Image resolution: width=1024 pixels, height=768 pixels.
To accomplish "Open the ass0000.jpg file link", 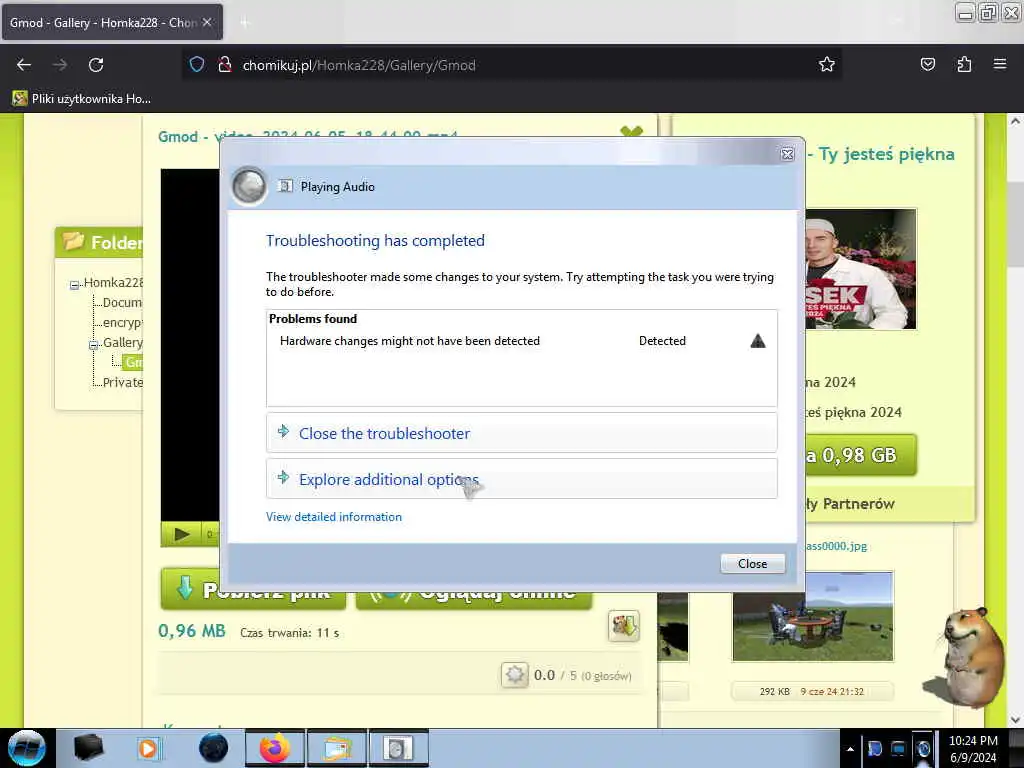I will (836, 546).
